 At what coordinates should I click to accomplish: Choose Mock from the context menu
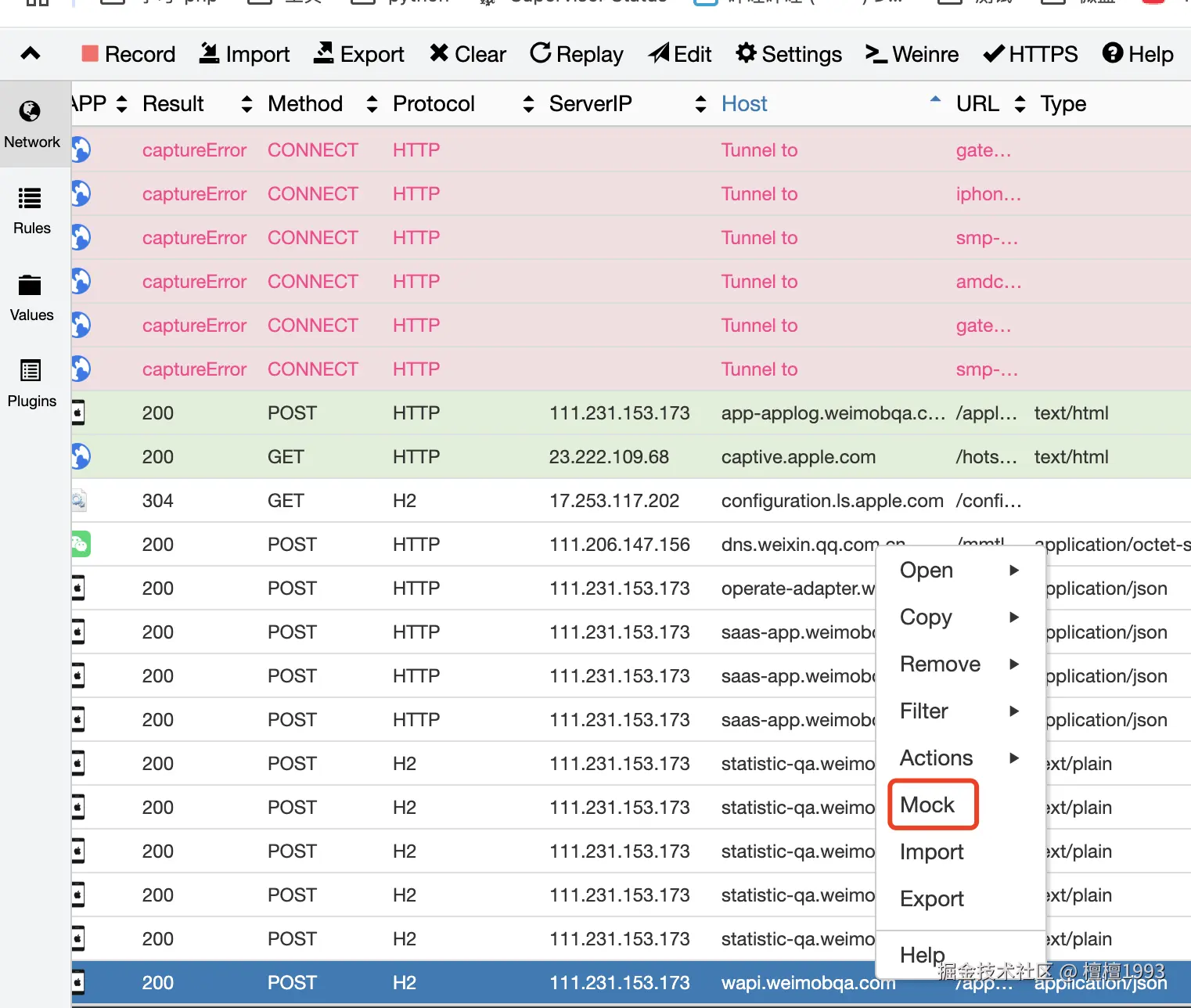960,805
